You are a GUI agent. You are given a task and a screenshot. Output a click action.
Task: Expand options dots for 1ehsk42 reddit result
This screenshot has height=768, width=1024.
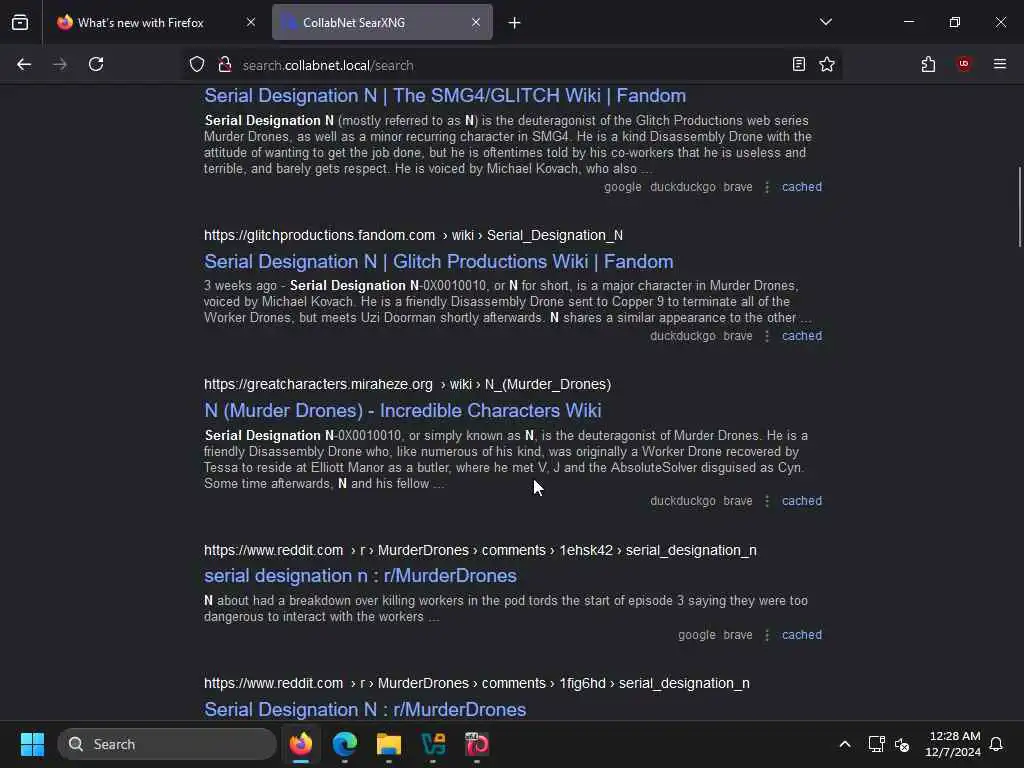click(x=767, y=635)
